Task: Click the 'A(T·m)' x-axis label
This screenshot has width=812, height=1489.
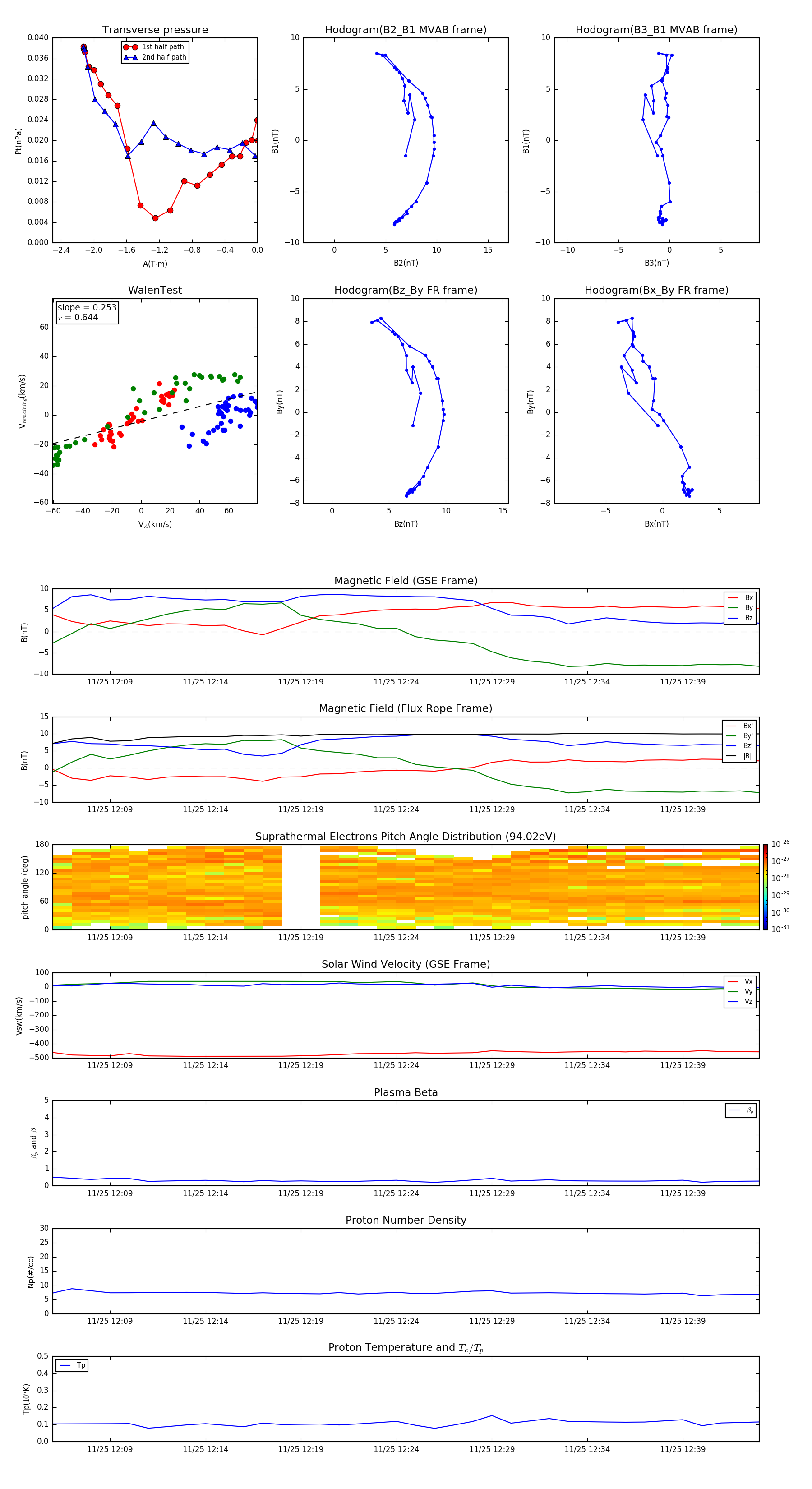Action: click(x=155, y=264)
